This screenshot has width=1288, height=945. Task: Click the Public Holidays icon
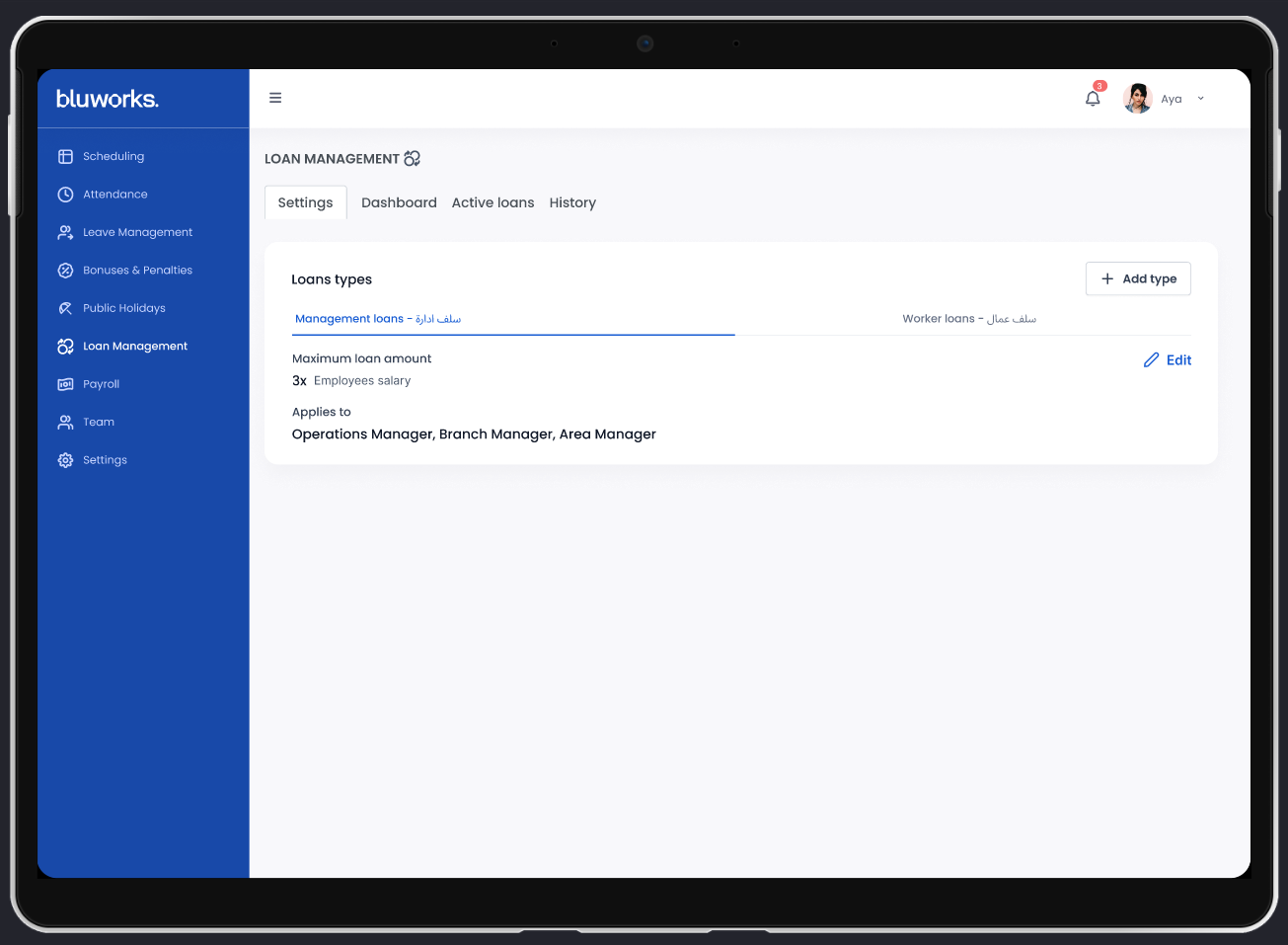(65, 308)
